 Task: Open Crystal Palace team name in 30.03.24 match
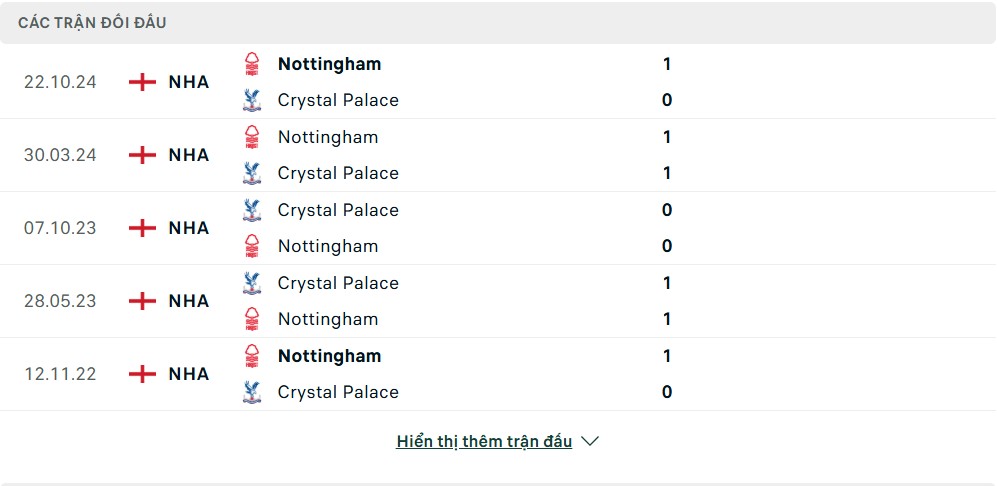click(338, 173)
